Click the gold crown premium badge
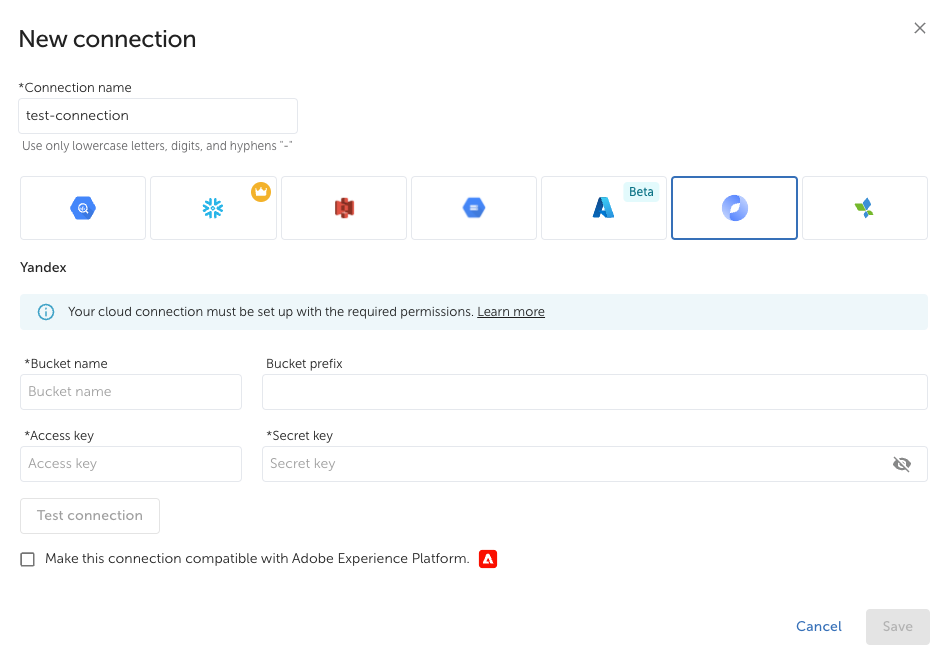This screenshot has height=660, width=944. click(x=261, y=191)
